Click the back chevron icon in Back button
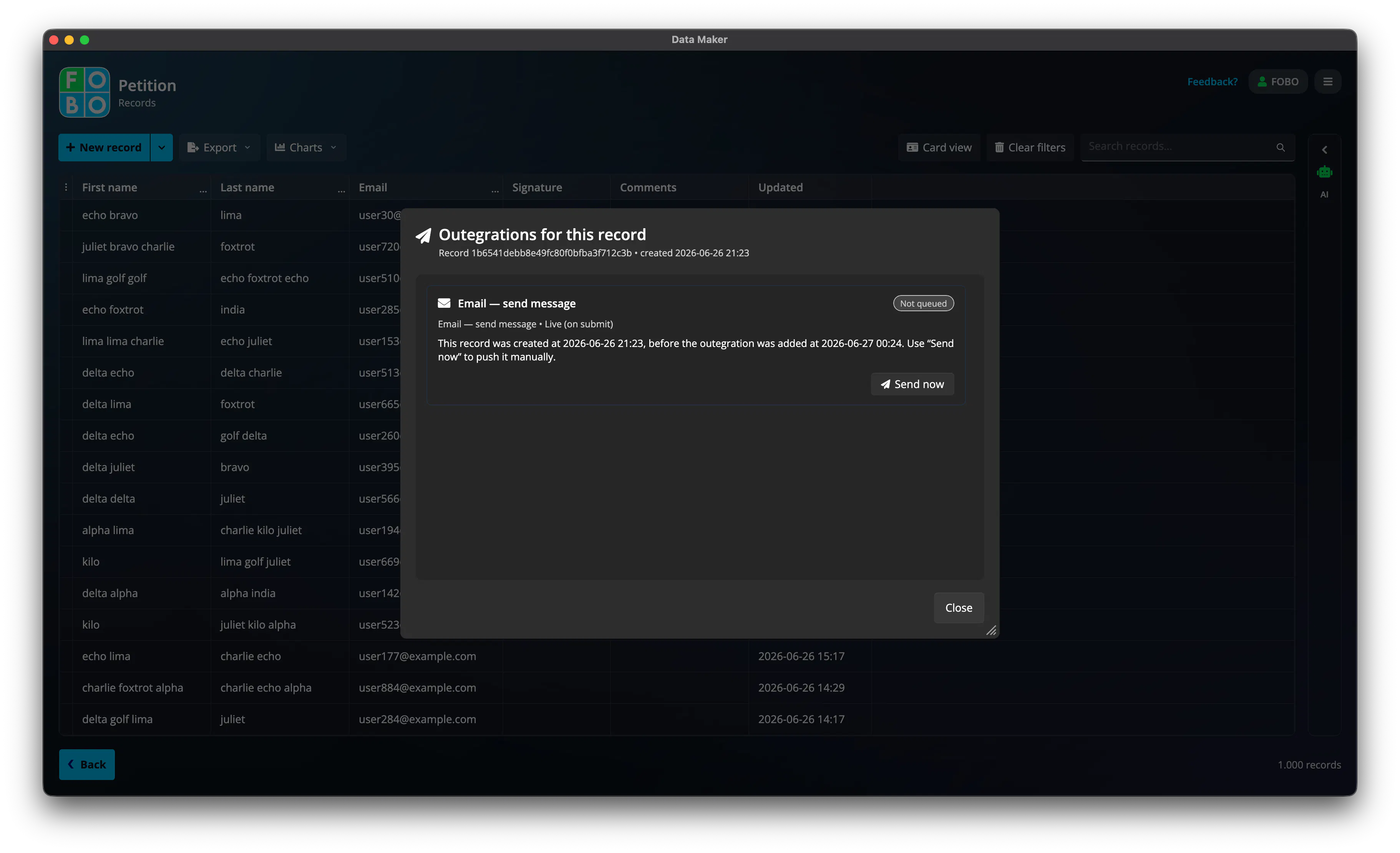 click(71, 764)
